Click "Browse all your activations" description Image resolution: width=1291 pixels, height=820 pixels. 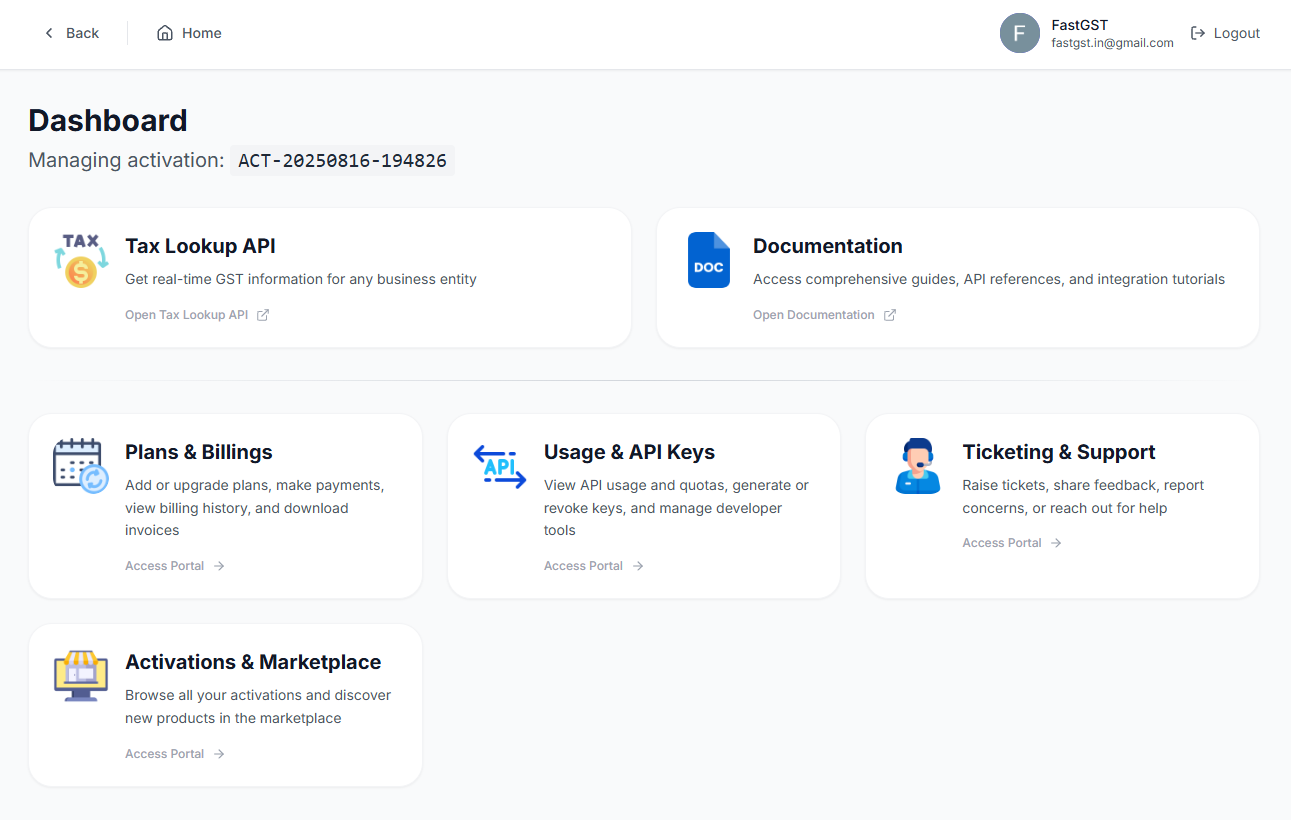tap(258, 707)
